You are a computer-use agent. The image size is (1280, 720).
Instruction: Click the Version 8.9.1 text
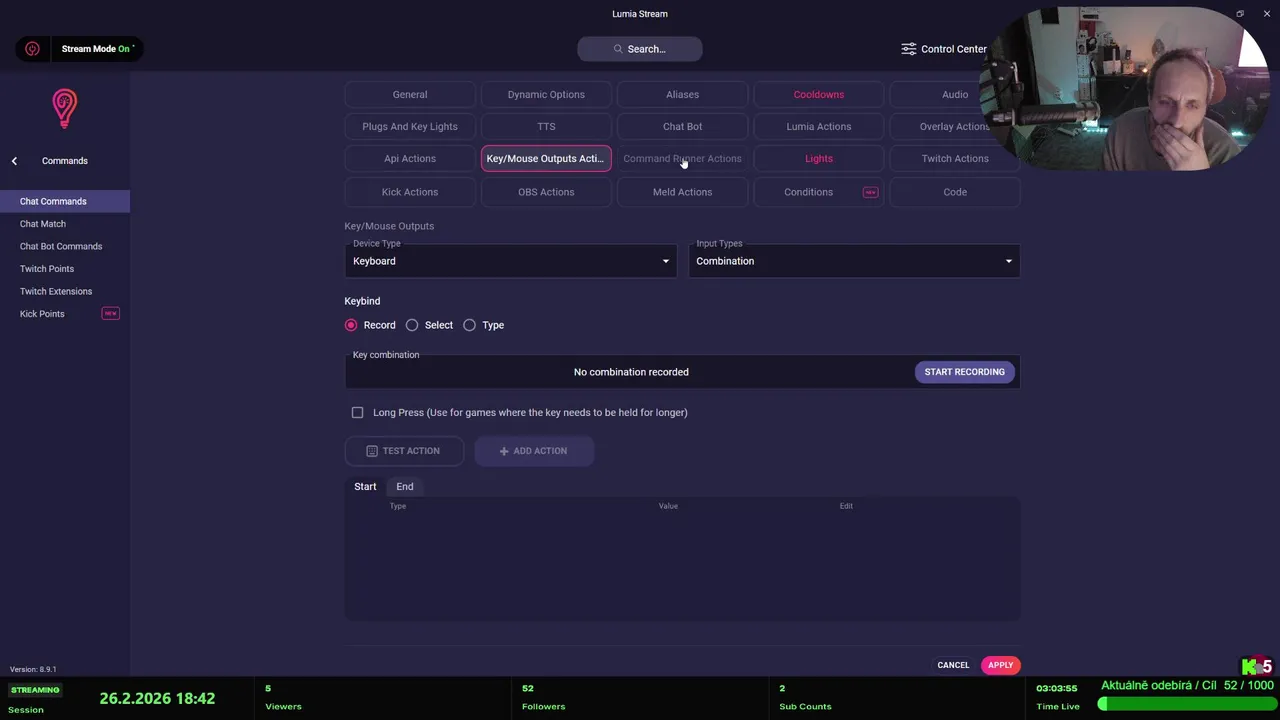coord(33,670)
